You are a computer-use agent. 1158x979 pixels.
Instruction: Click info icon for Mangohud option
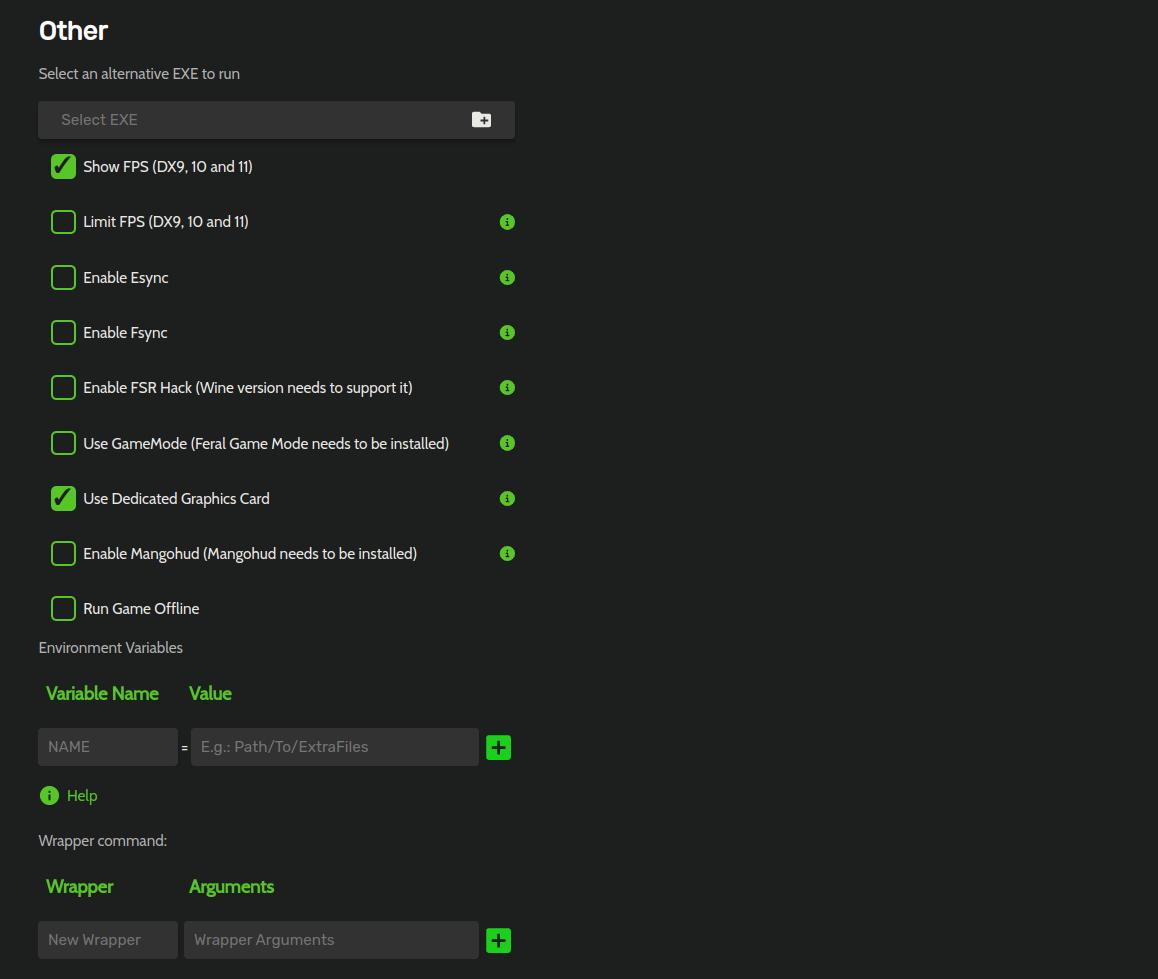tap(507, 553)
